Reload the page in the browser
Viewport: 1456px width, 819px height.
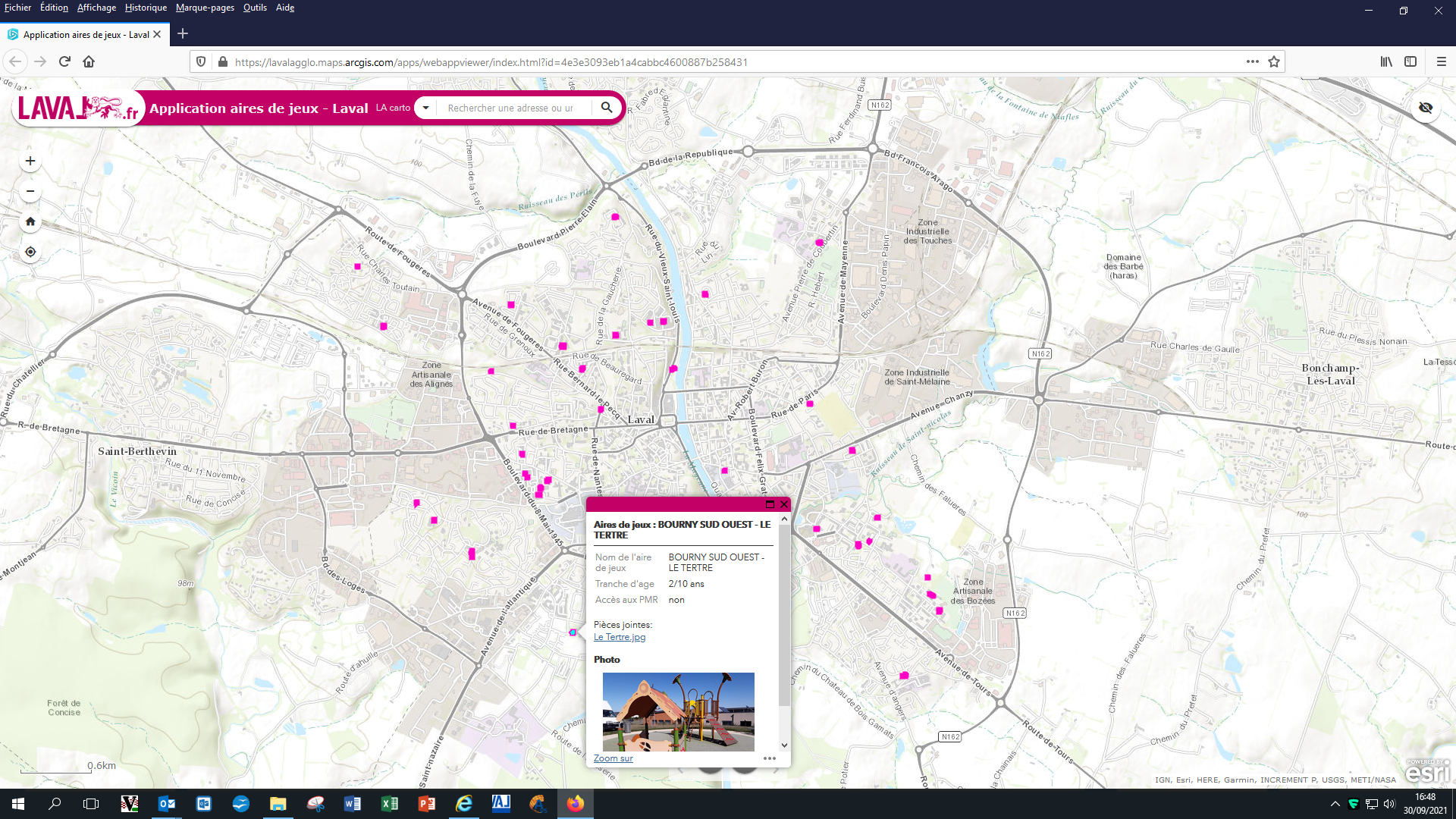[x=64, y=61]
